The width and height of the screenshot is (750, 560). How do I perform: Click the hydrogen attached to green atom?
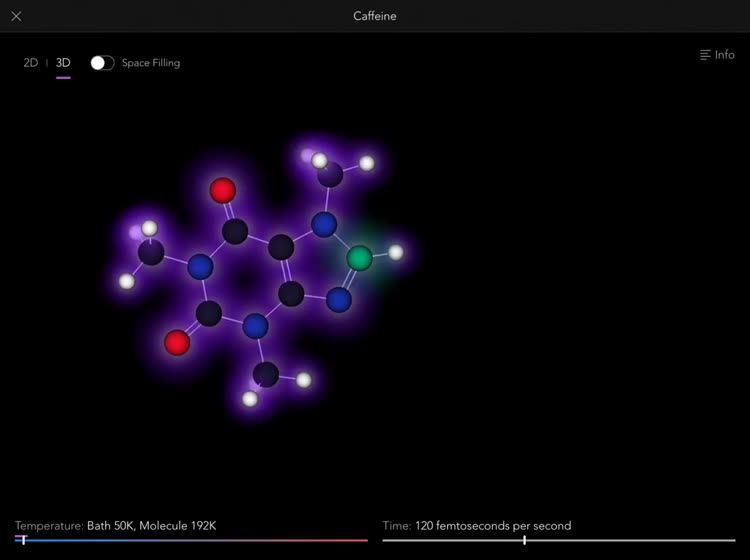(396, 252)
